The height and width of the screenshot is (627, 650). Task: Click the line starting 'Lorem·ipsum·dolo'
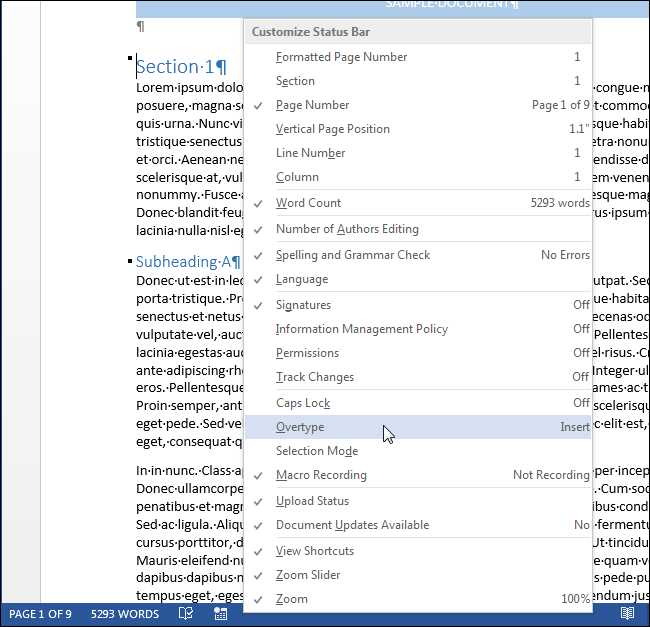(189, 88)
